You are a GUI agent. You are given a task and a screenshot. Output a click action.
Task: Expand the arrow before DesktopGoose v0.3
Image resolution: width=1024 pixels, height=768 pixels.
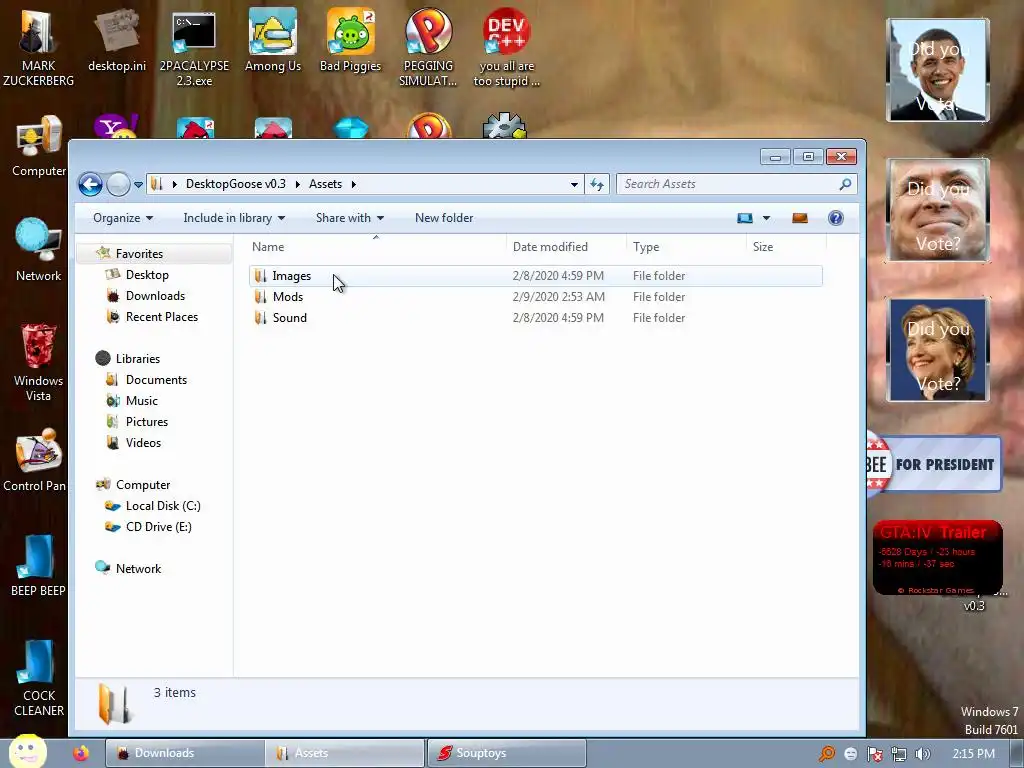174,184
